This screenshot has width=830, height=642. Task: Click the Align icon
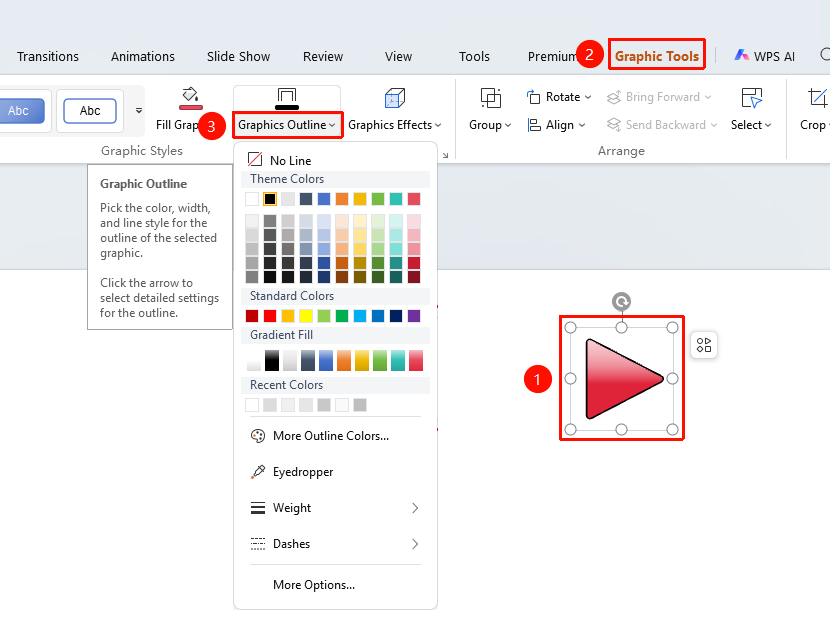click(x=534, y=125)
